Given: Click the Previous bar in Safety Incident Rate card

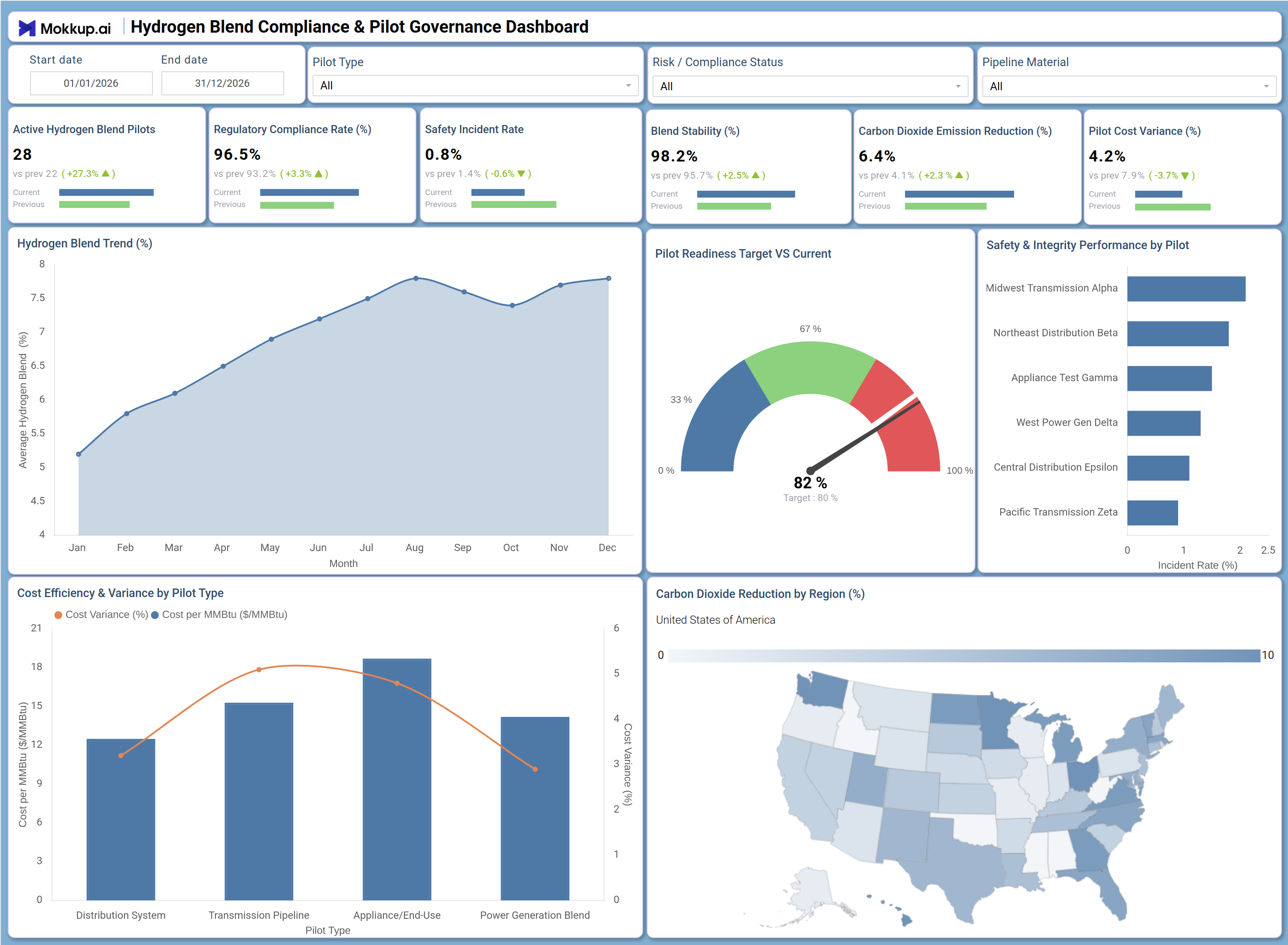Looking at the screenshot, I should pos(513,205).
